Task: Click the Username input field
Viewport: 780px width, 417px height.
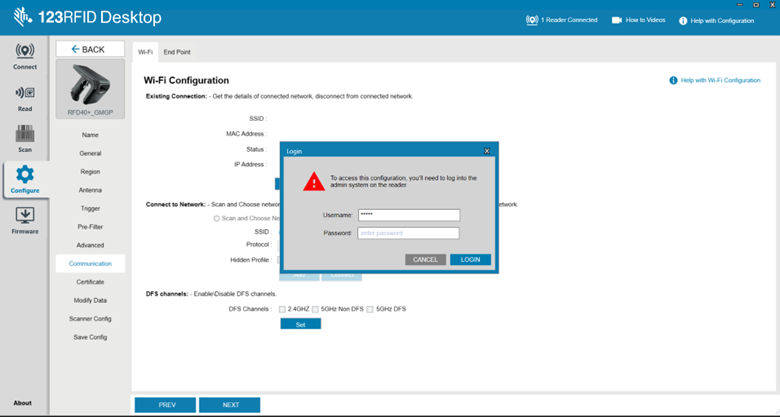Action: pos(409,215)
